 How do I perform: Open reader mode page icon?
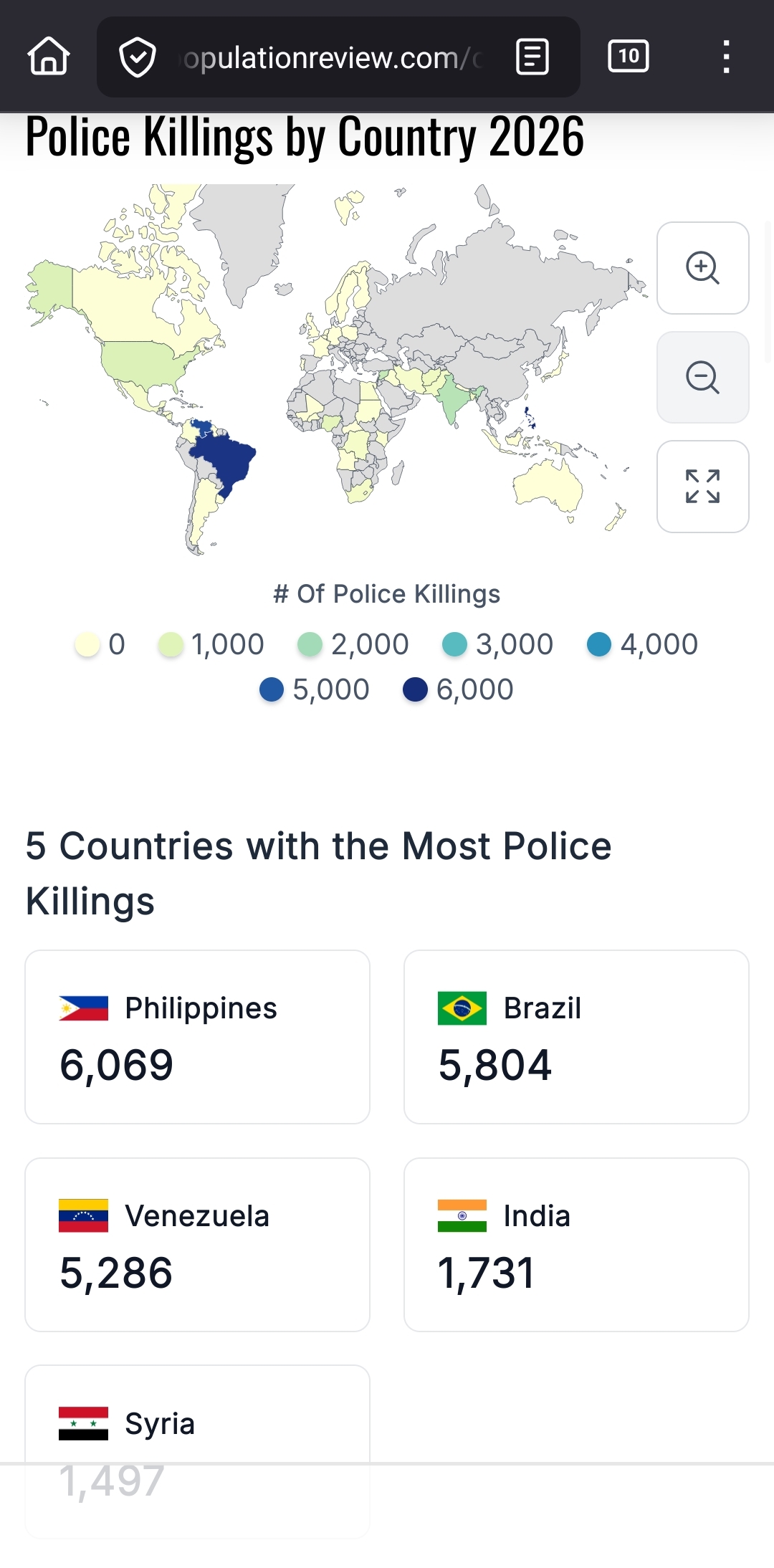[x=532, y=57]
